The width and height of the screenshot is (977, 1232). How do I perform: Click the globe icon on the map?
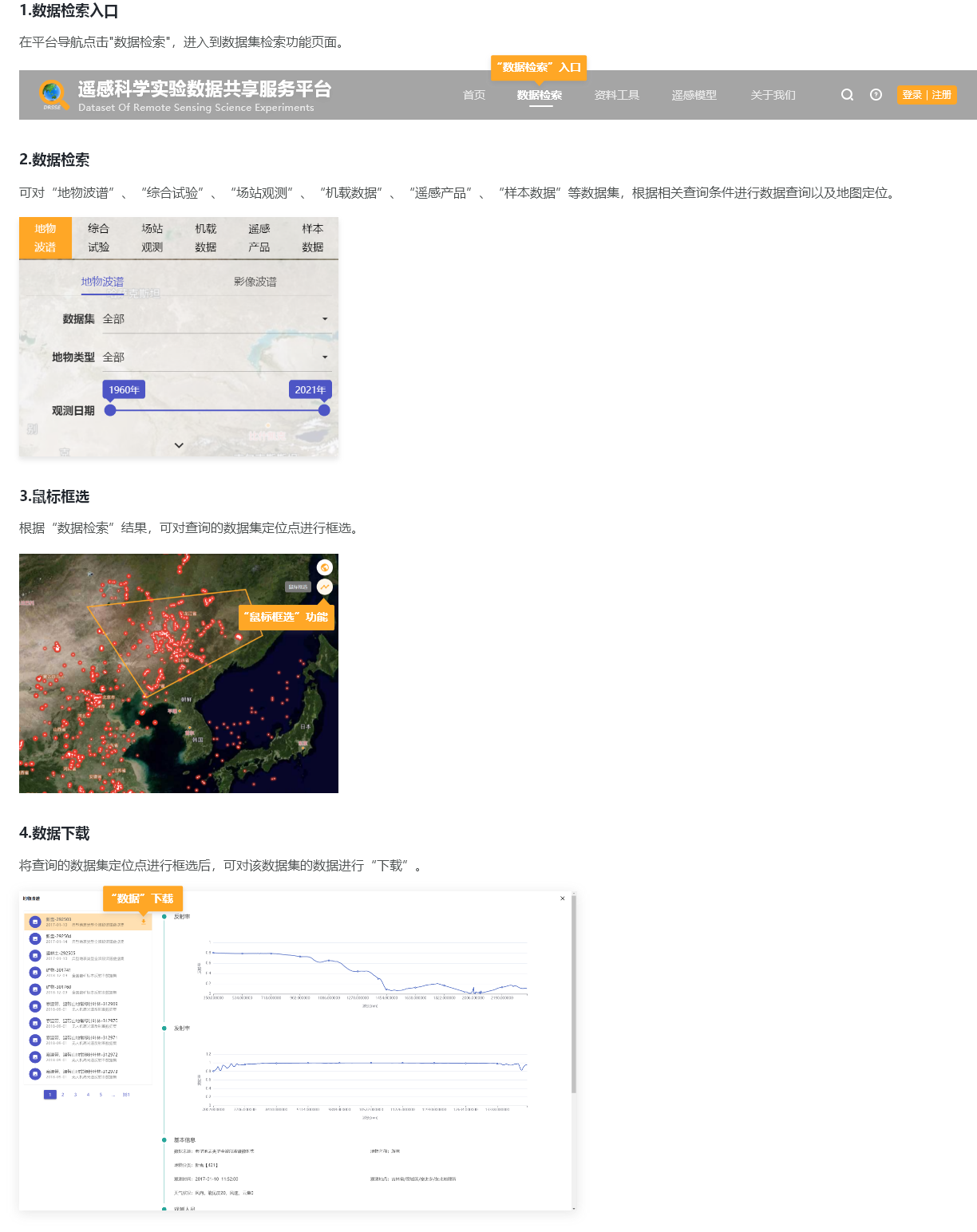(325, 567)
